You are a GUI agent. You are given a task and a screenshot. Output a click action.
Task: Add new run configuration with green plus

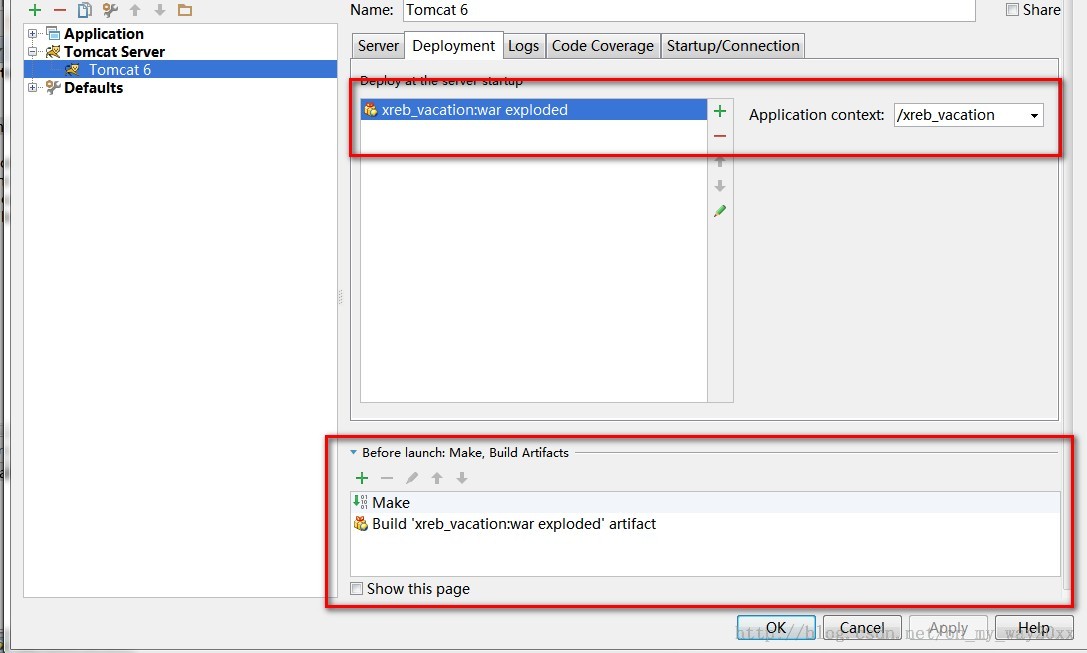35,10
